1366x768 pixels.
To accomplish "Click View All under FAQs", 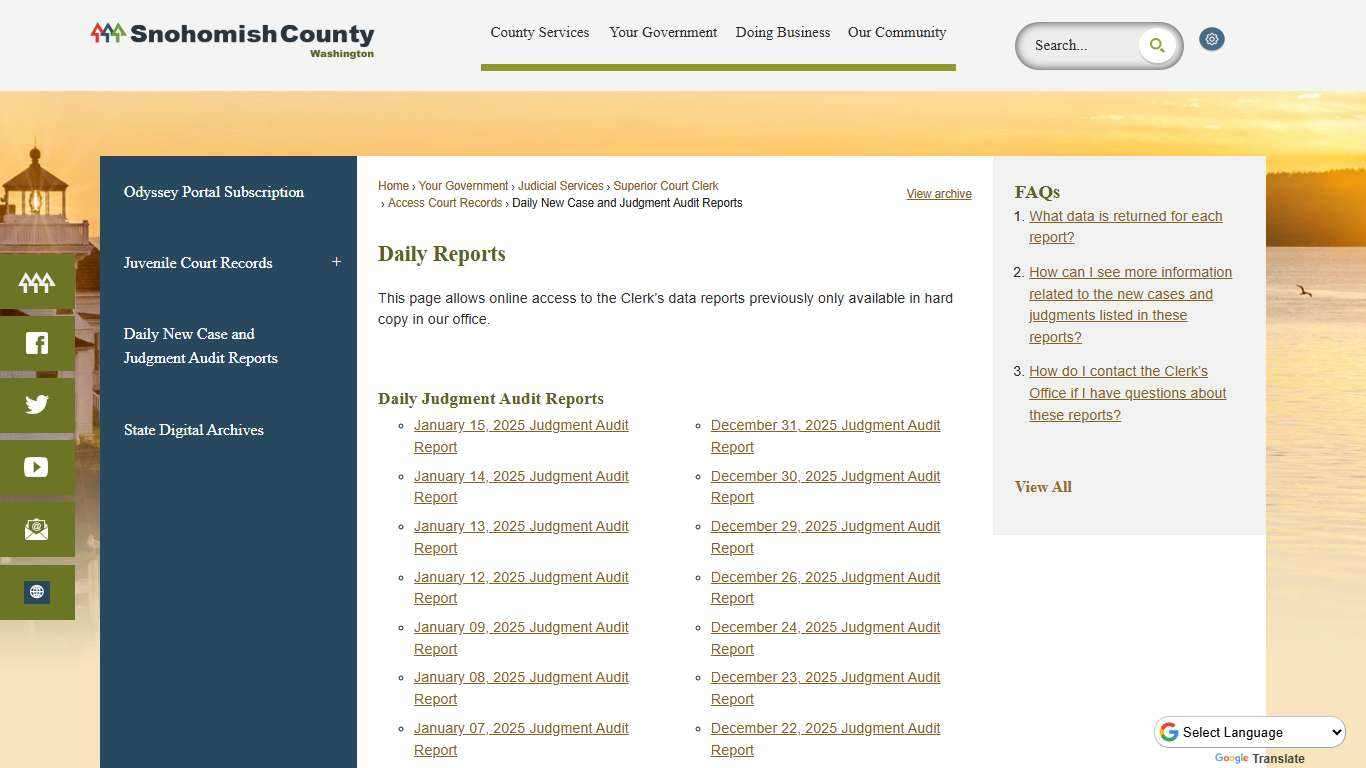I will pyautogui.click(x=1042, y=487).
